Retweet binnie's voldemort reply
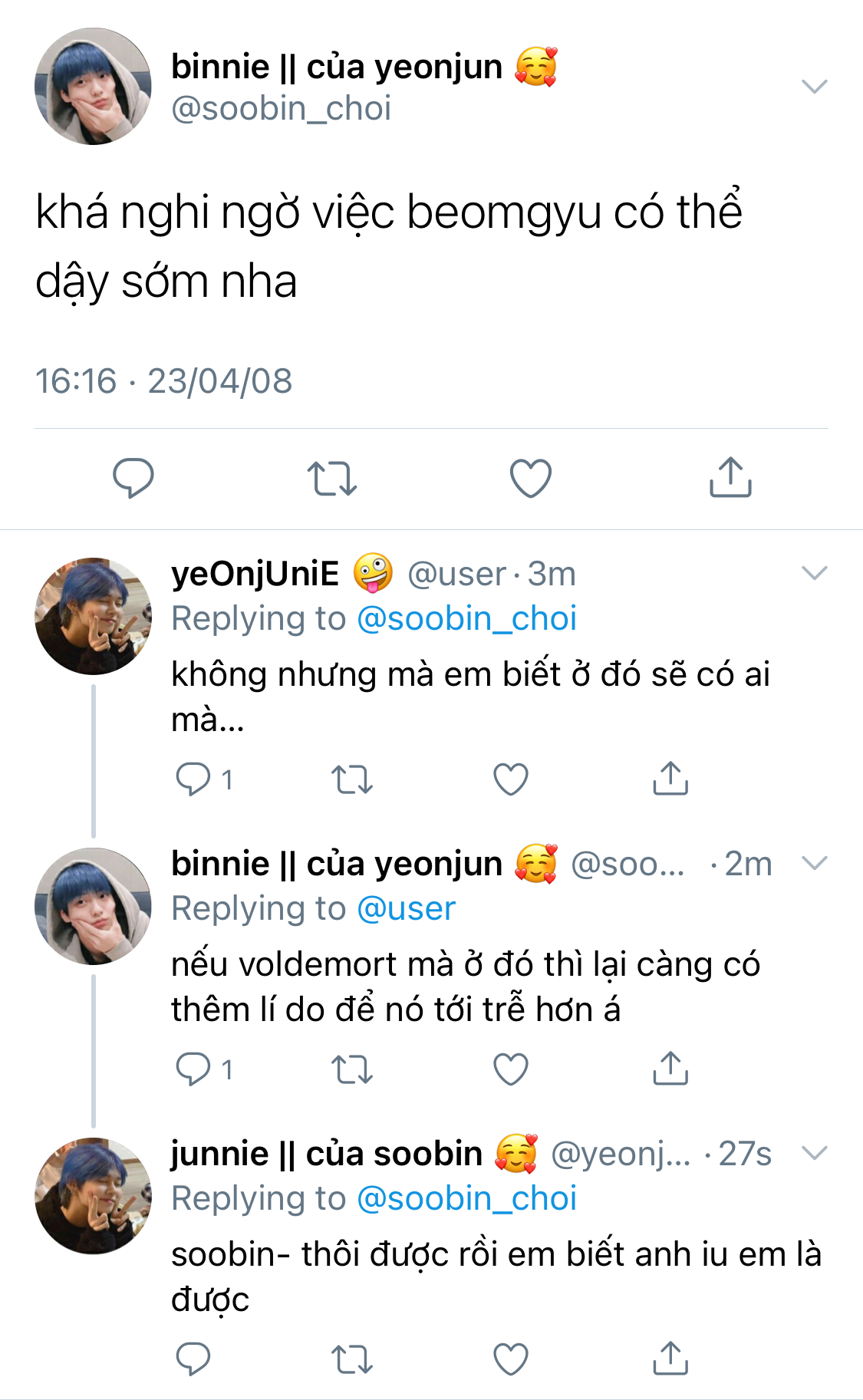Screen dimensions: 863x1400 [352, 1069]
